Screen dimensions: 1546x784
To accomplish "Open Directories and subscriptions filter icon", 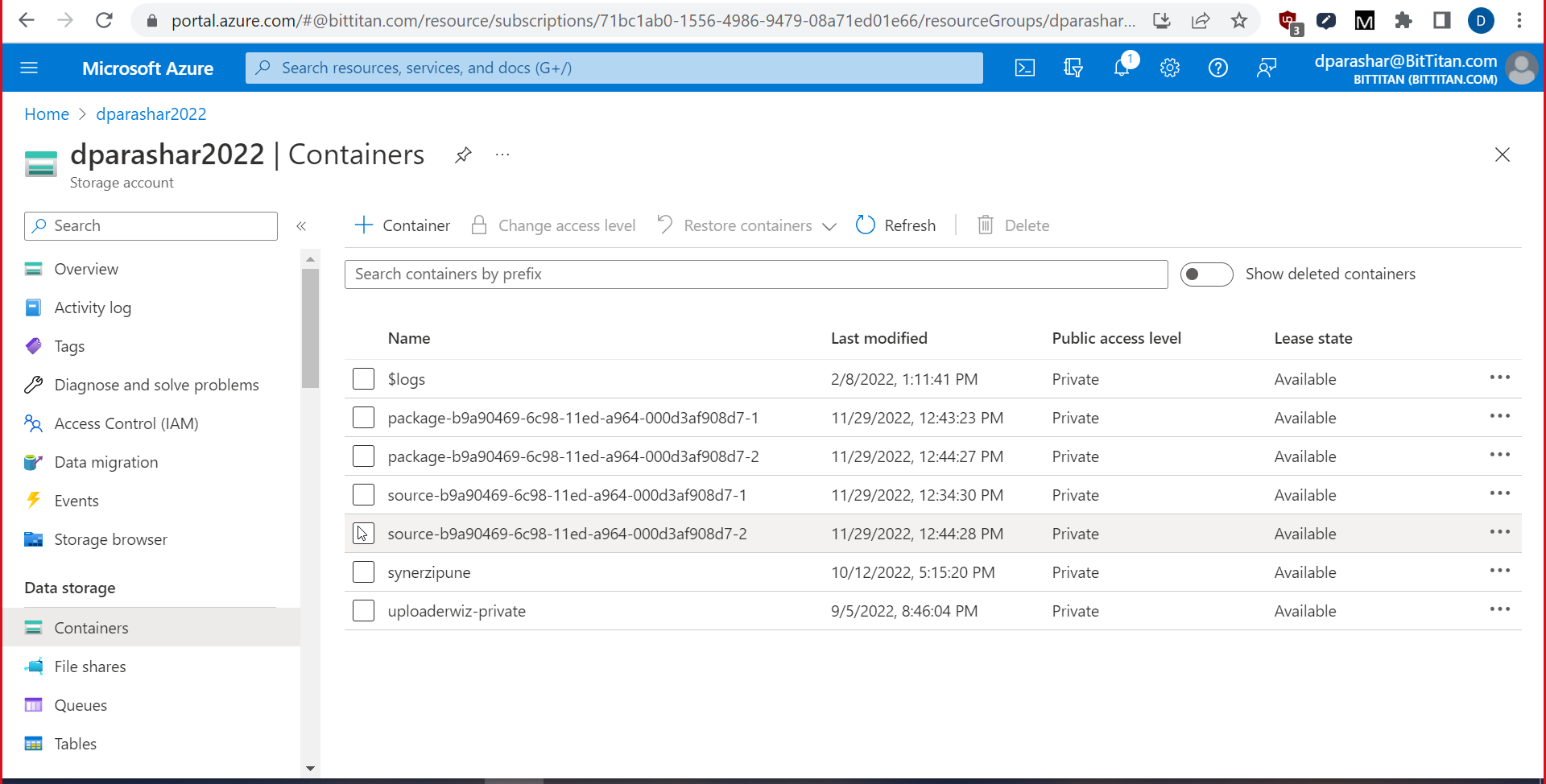I will tap(1073, 68).
